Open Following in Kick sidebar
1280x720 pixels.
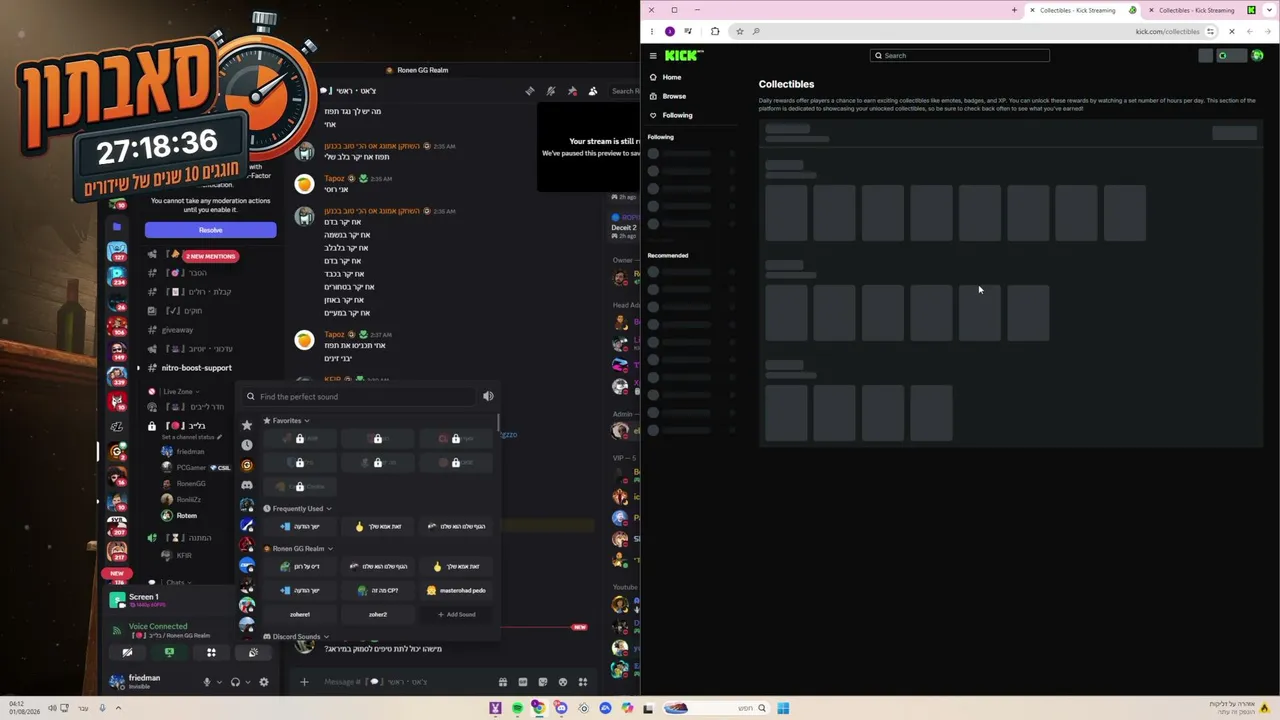point(677,115)
